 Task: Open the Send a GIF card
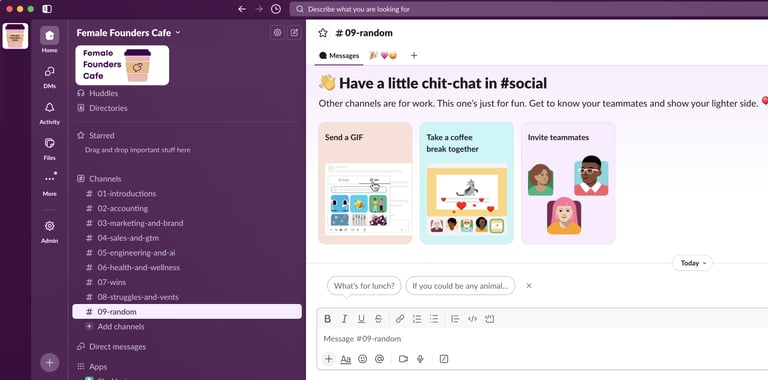[x=365, y=183]
